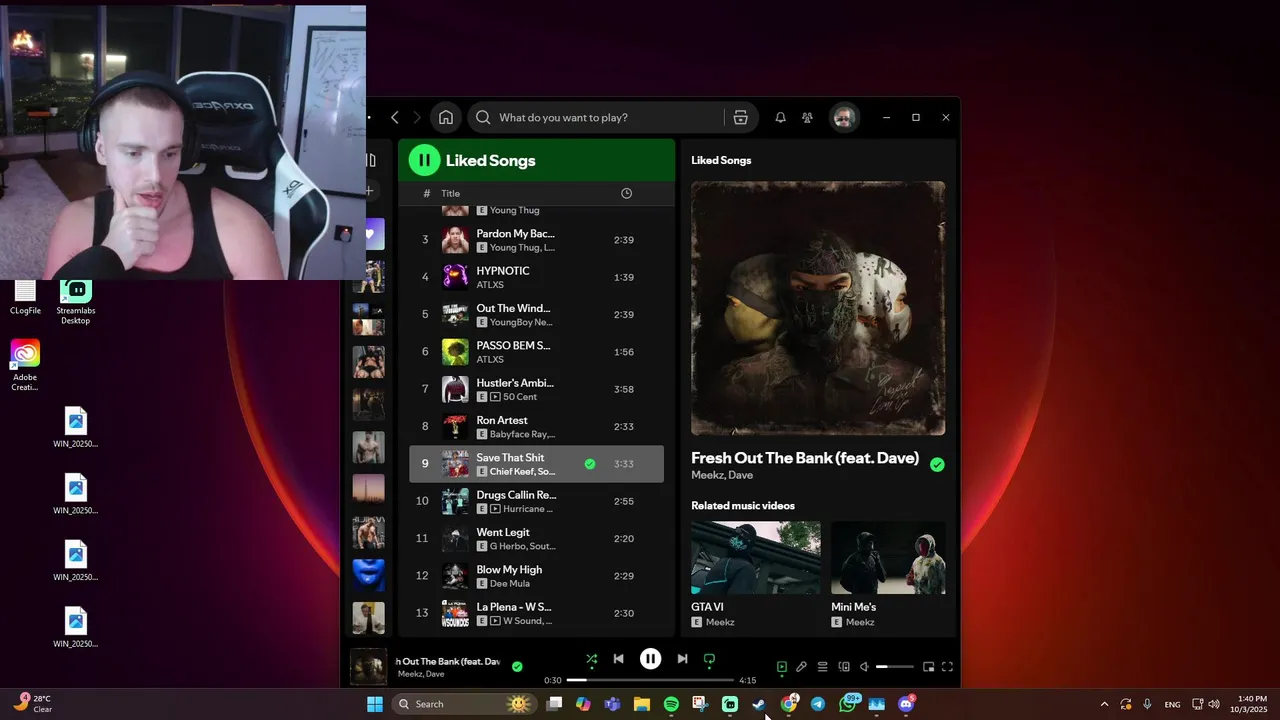Viewport: 1280px width, 720px height.
Task: Select the Pardon My Bac... song row
Action: (536, 240)
